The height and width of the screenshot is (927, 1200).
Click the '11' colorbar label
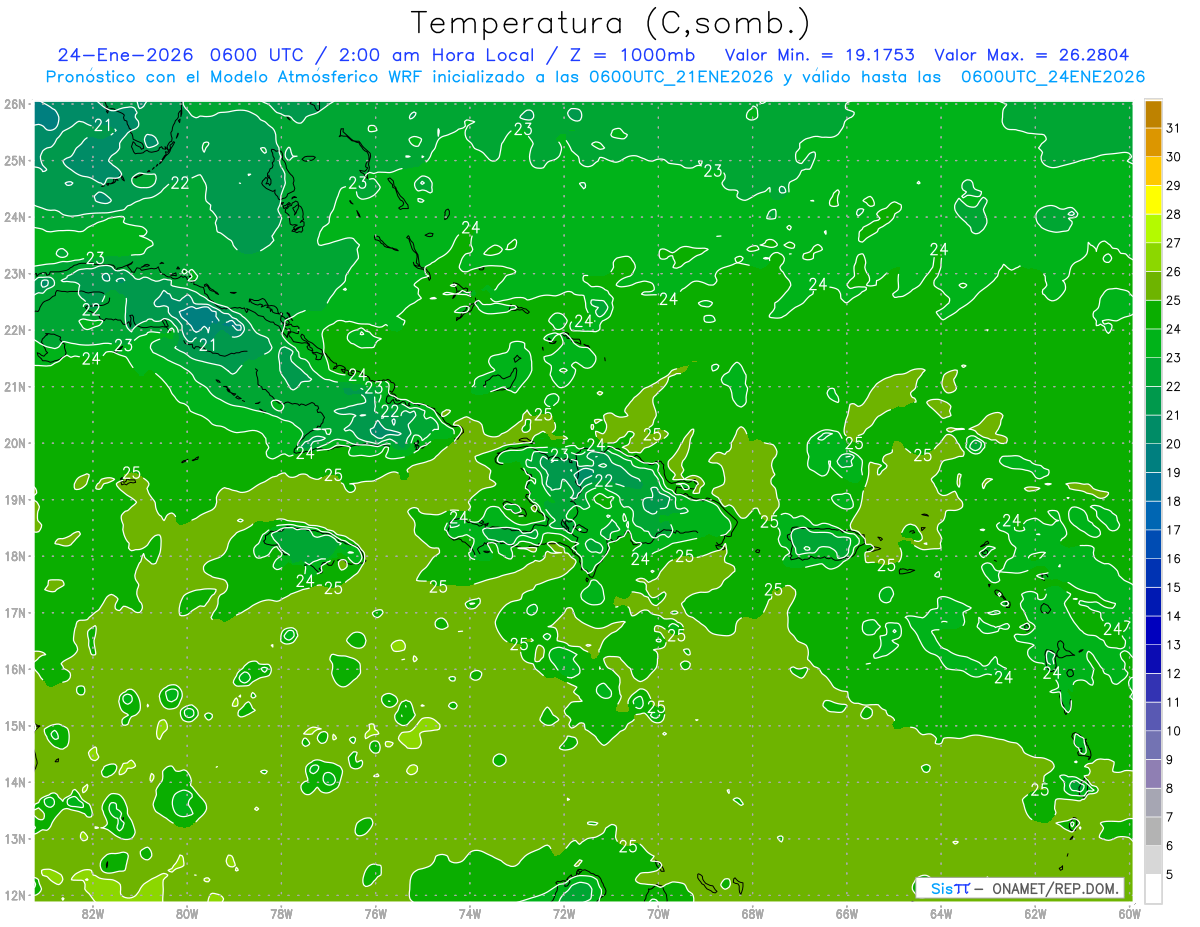(1173, 703)
